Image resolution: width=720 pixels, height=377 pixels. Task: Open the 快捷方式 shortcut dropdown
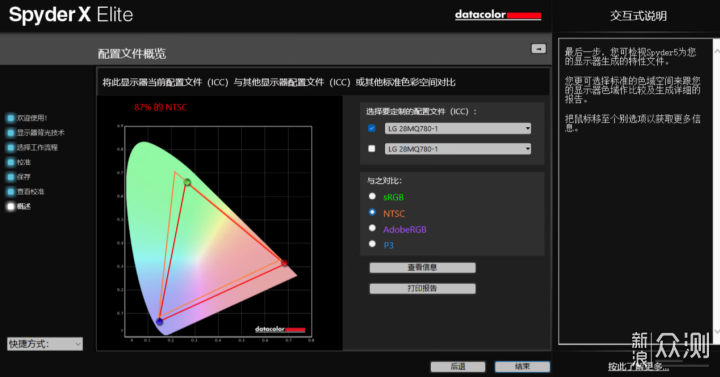point(45,344)
